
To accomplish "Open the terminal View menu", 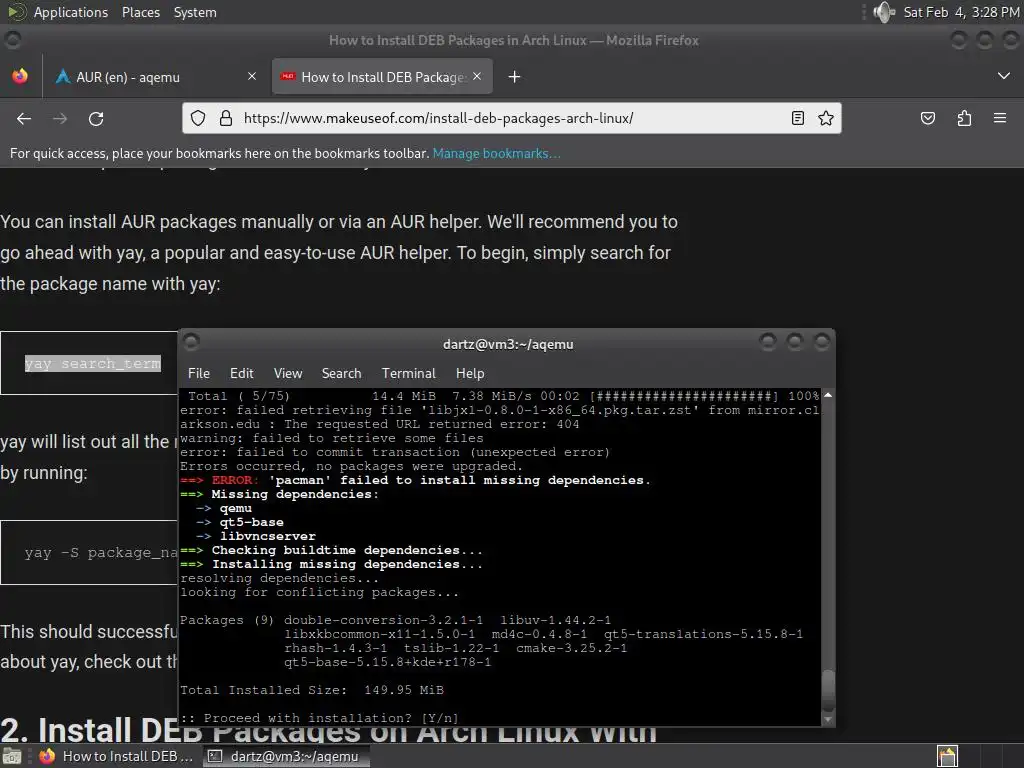I will [288, 374].
